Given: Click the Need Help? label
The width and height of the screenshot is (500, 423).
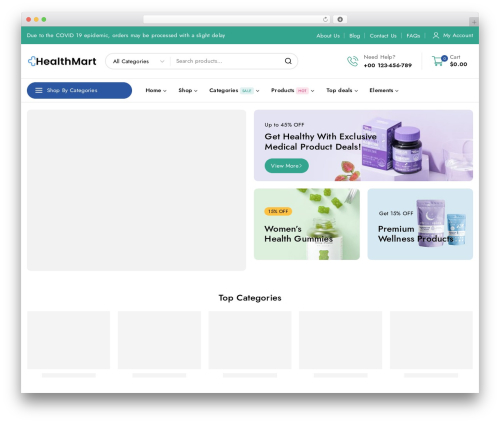Looking at the screenshot, I should 379,57.
